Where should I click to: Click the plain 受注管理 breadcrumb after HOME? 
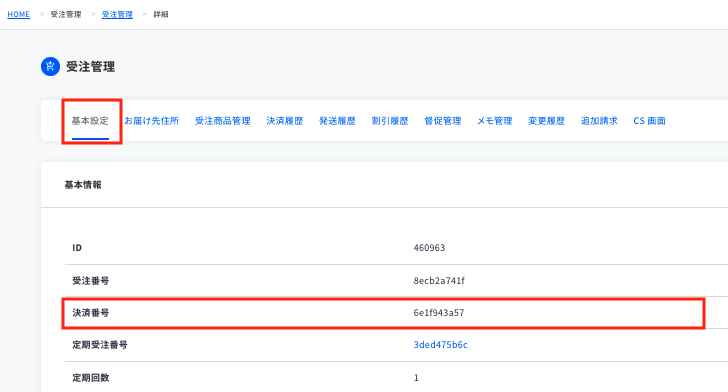(x=66, y=14)
